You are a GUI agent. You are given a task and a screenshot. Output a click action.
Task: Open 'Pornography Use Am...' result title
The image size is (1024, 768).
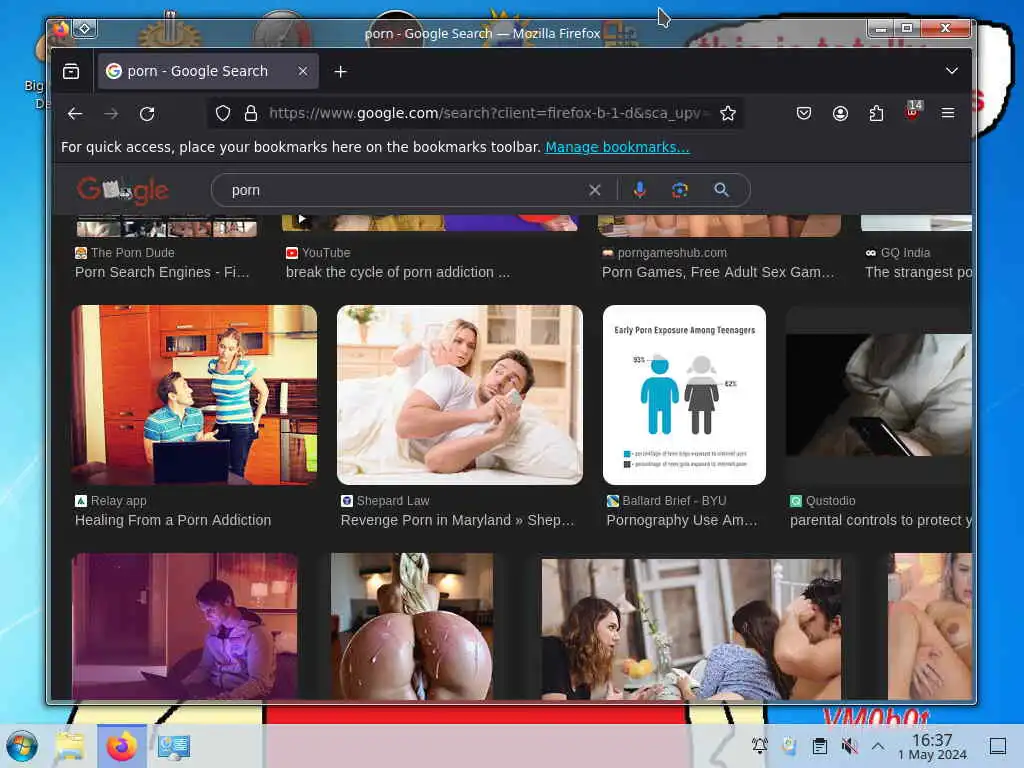(x=682, y=520)
